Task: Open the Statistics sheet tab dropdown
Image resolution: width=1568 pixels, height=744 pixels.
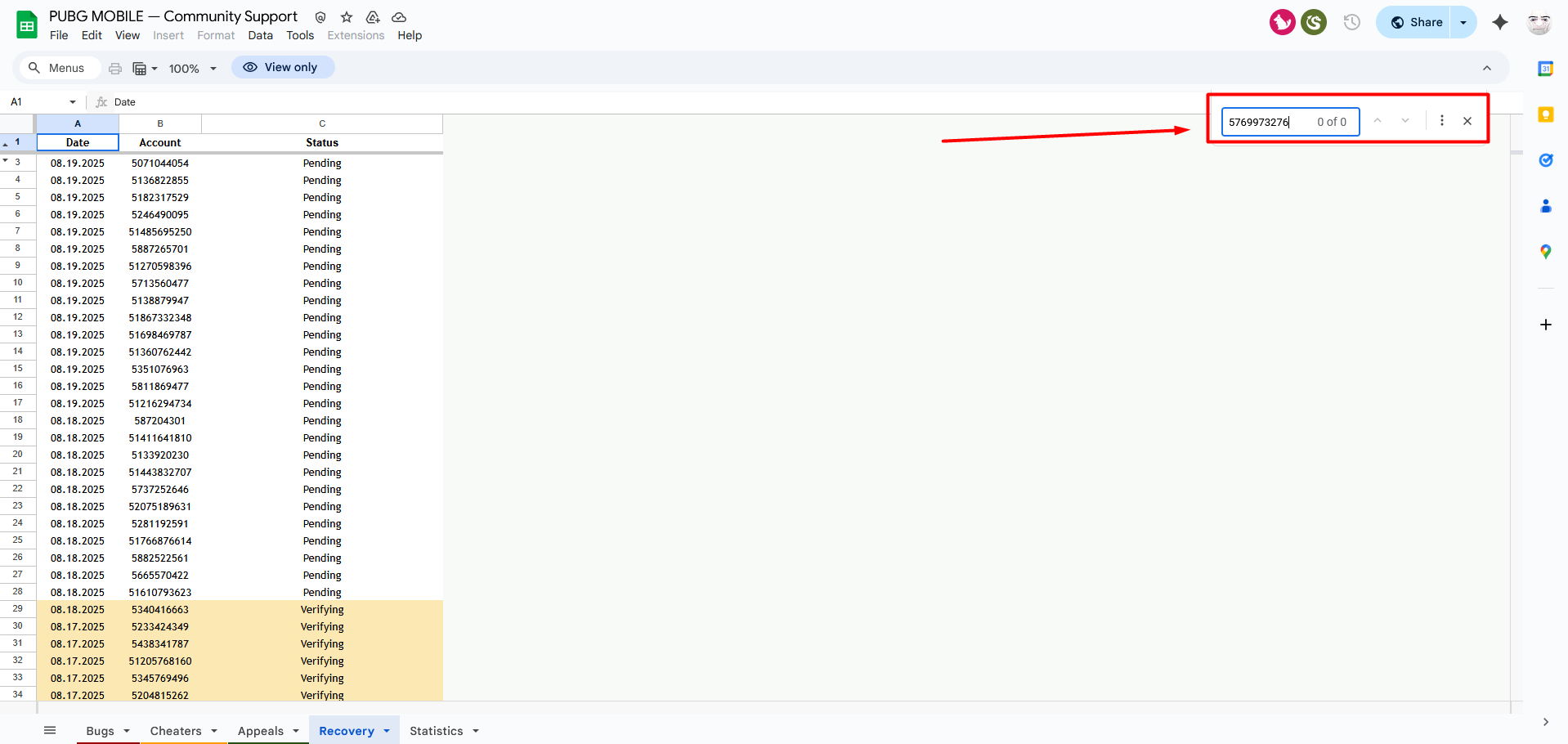Action: (x=476, y=731)
